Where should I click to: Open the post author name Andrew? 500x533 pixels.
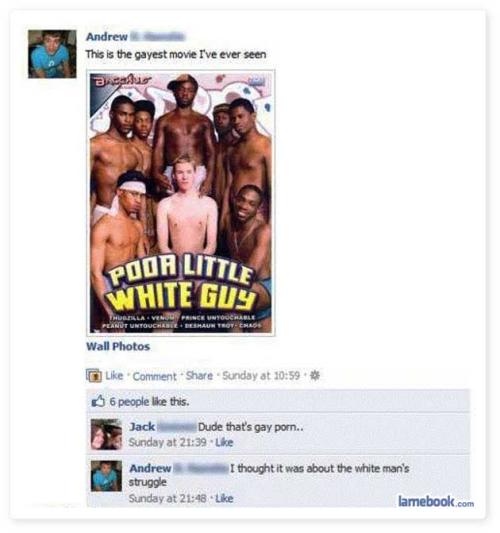coord(107,36)
